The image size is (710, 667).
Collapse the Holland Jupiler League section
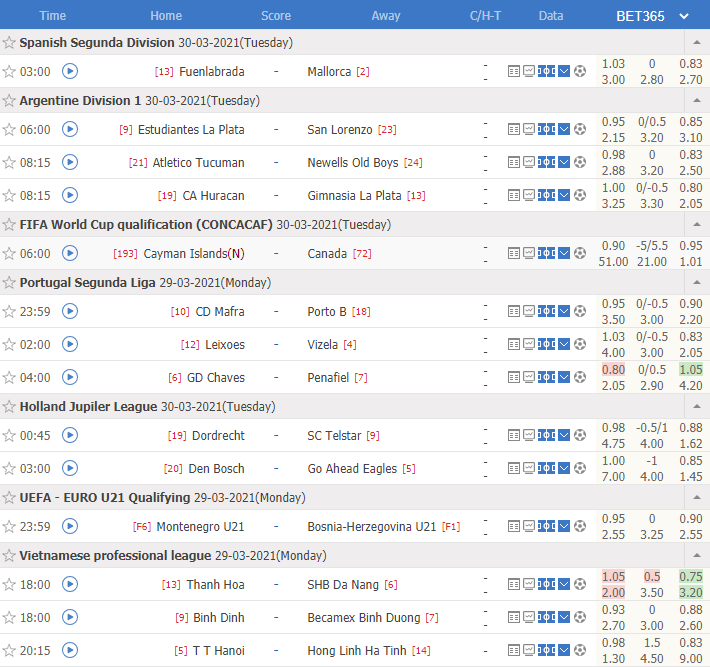[697, 407]
